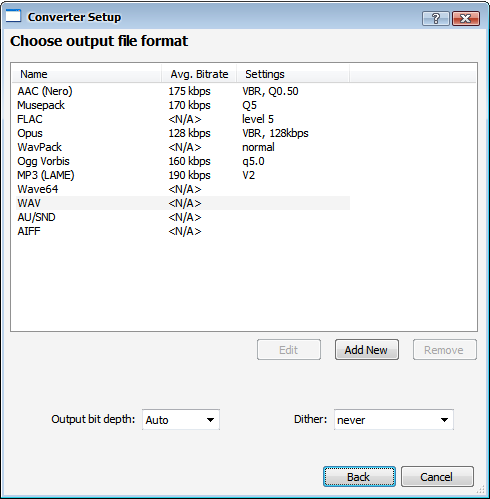The image size is (490, 499).
Task: Click the 160 kbps bitrate value
Action: 189,161
